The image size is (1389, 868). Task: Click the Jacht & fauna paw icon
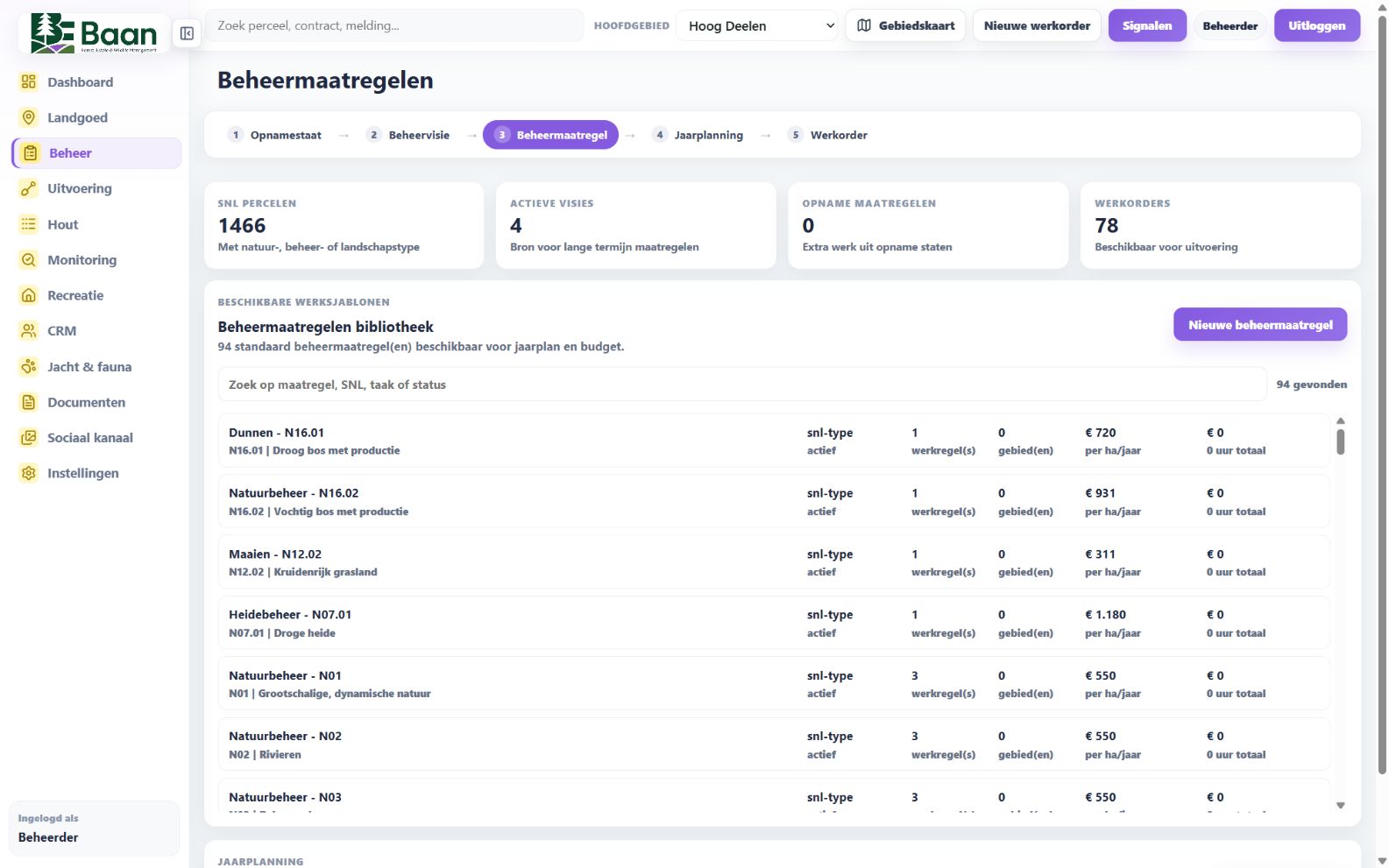pos(29,367)
